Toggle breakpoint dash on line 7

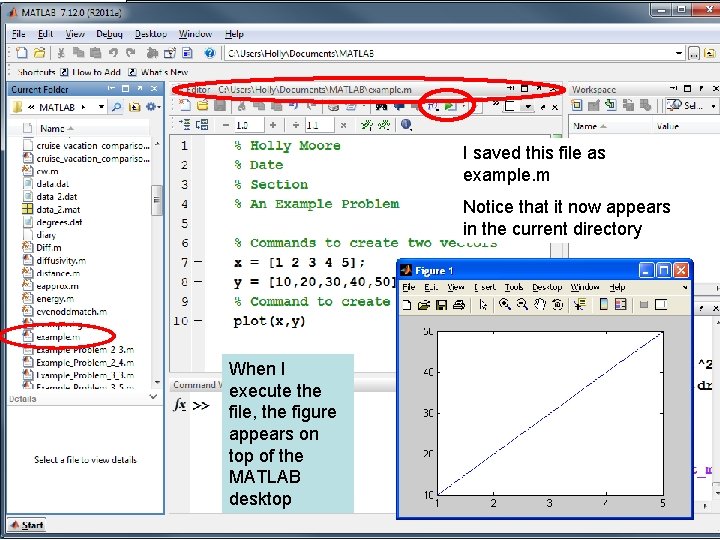[198, 262]
